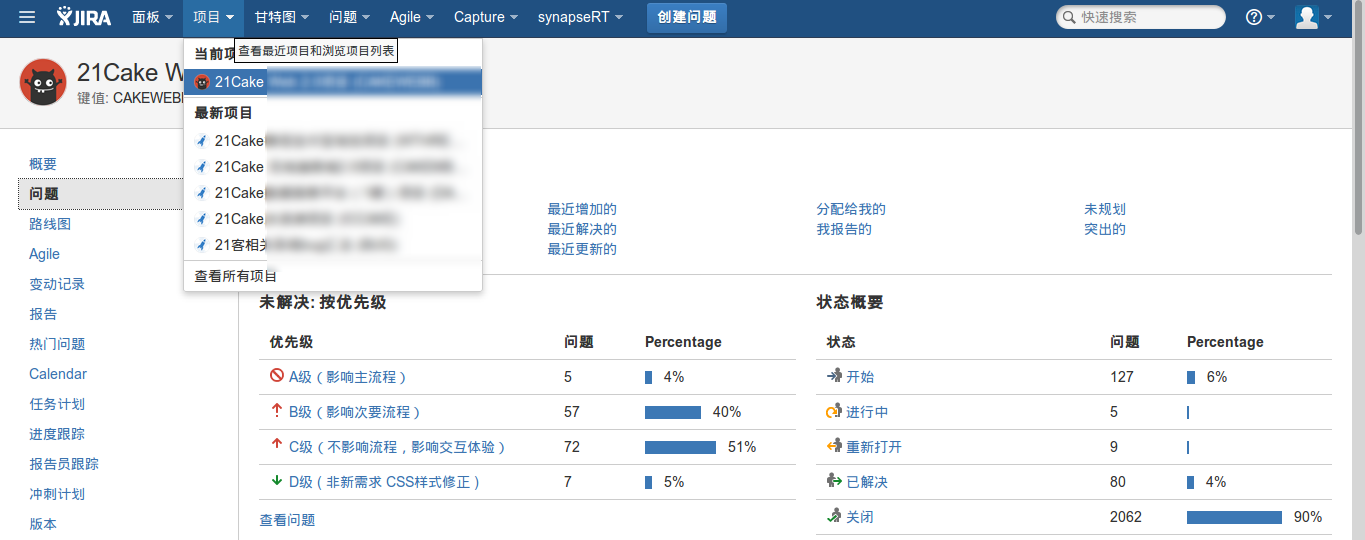Viewport: 1365px width, 540px height.
Task: Open 冲刺计划 in the sidebar
Action: point(57,494)
